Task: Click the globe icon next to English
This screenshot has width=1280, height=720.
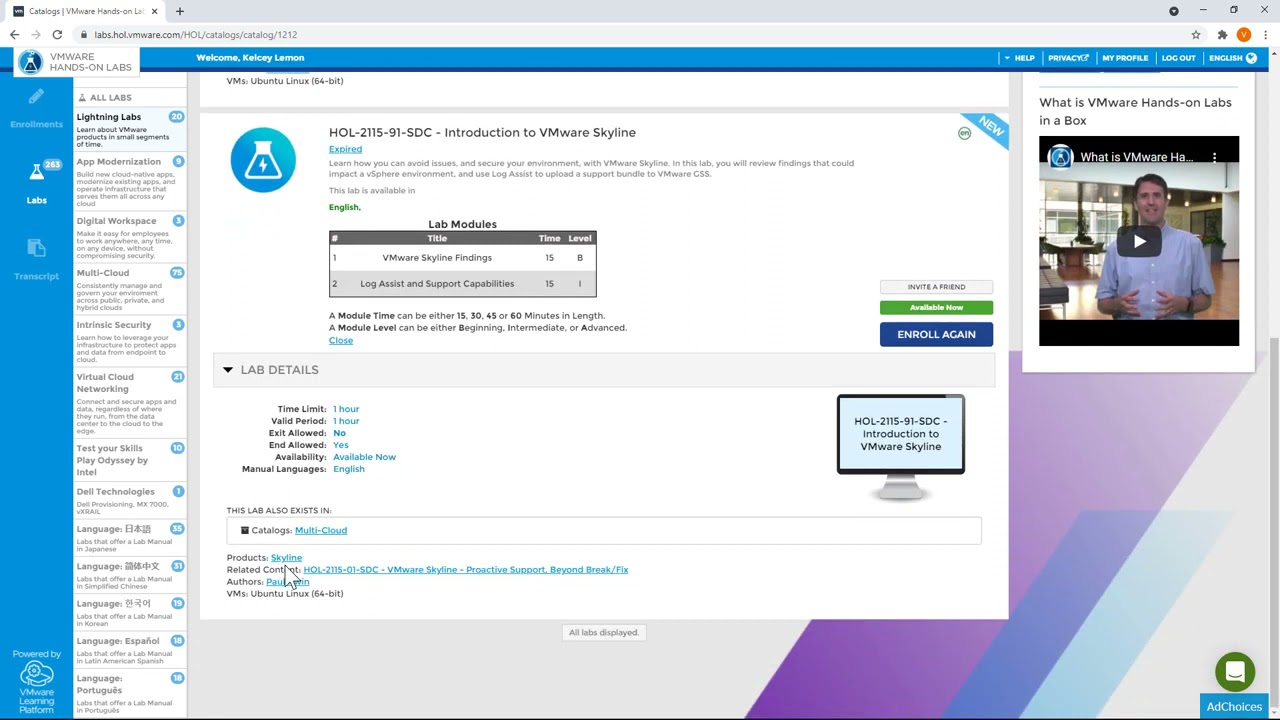Action: click(x=1251, y=58)
